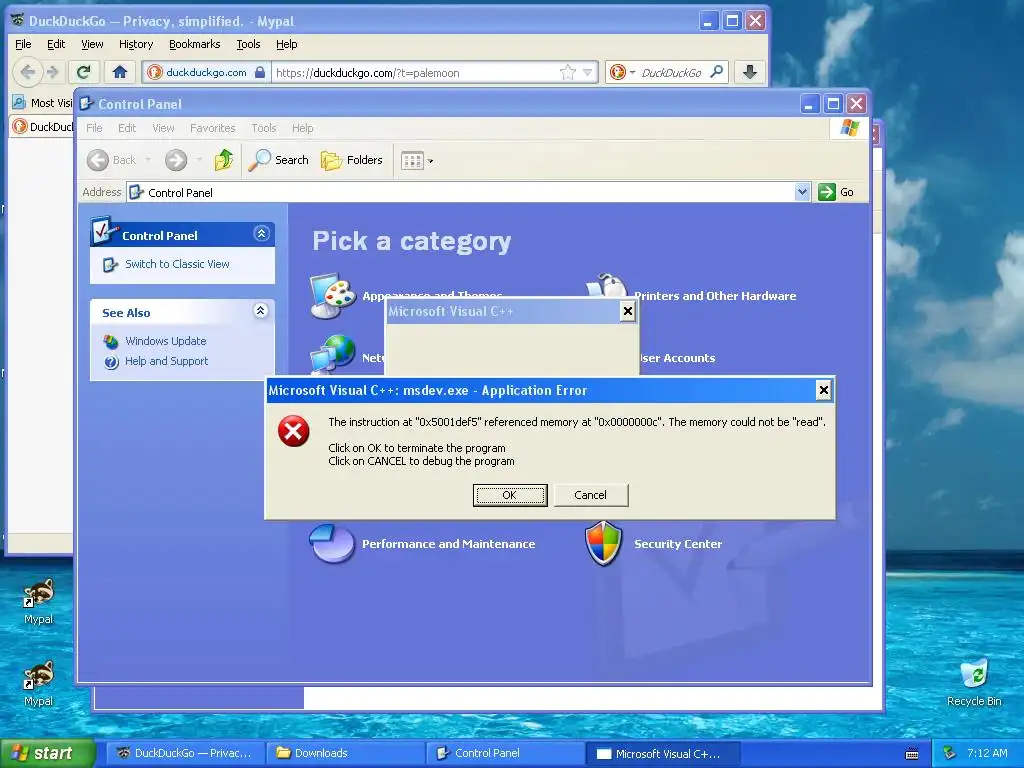Close the Application Error dialog
Screen dimensions: 1024x768
[824, 391]
